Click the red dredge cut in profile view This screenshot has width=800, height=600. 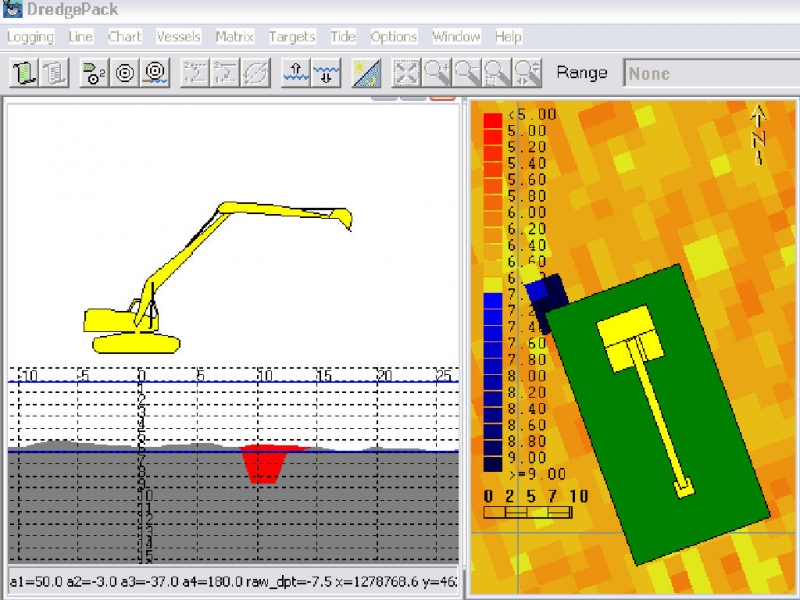[x=263, y=463]
